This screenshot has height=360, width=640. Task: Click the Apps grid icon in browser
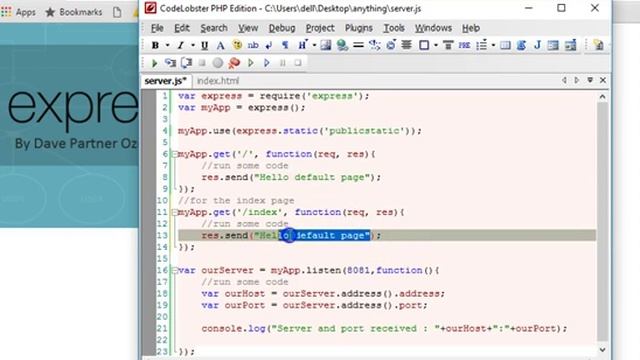point(6,12)
